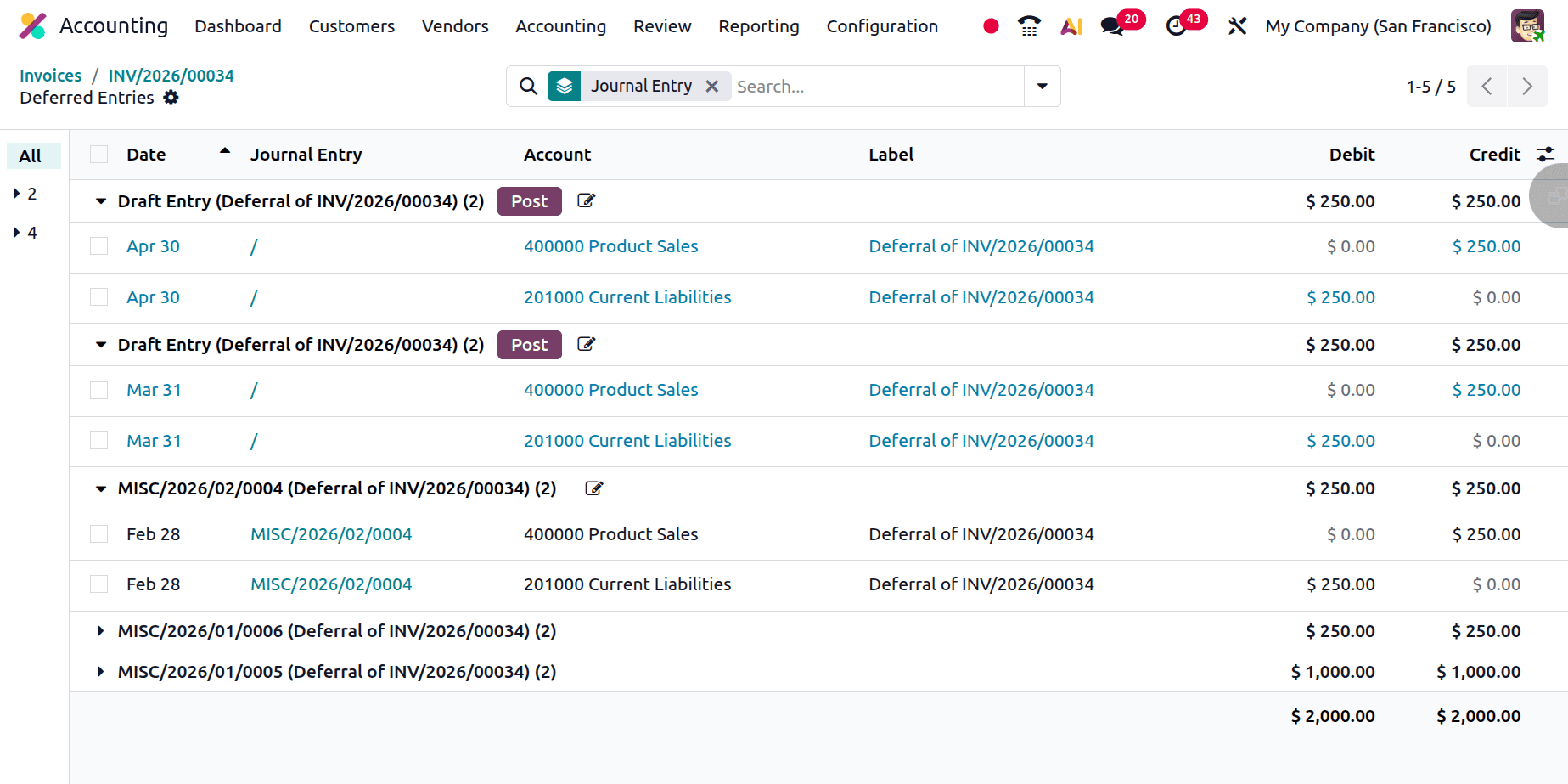
Task: Post the first draft deferral entry
Action: click(x=529, y=201)
